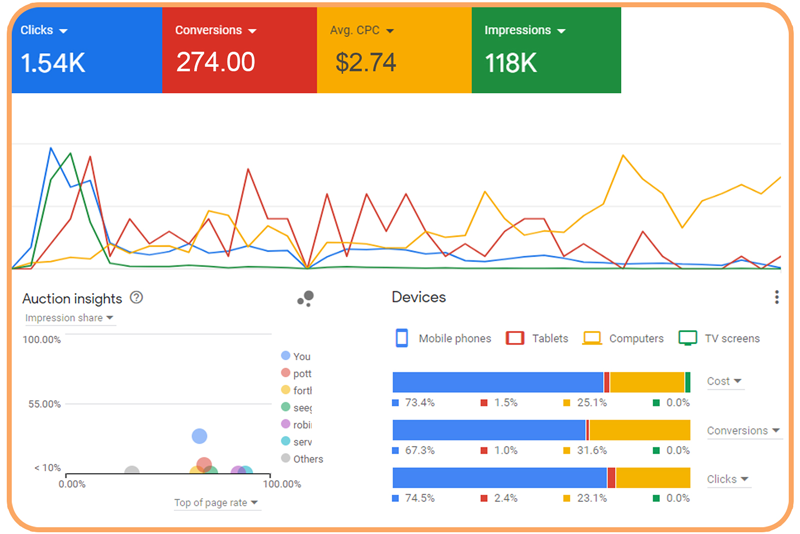Click the TV screens device icon
The width and height of the screenshot is (800, 534).
tap(687, 338)
